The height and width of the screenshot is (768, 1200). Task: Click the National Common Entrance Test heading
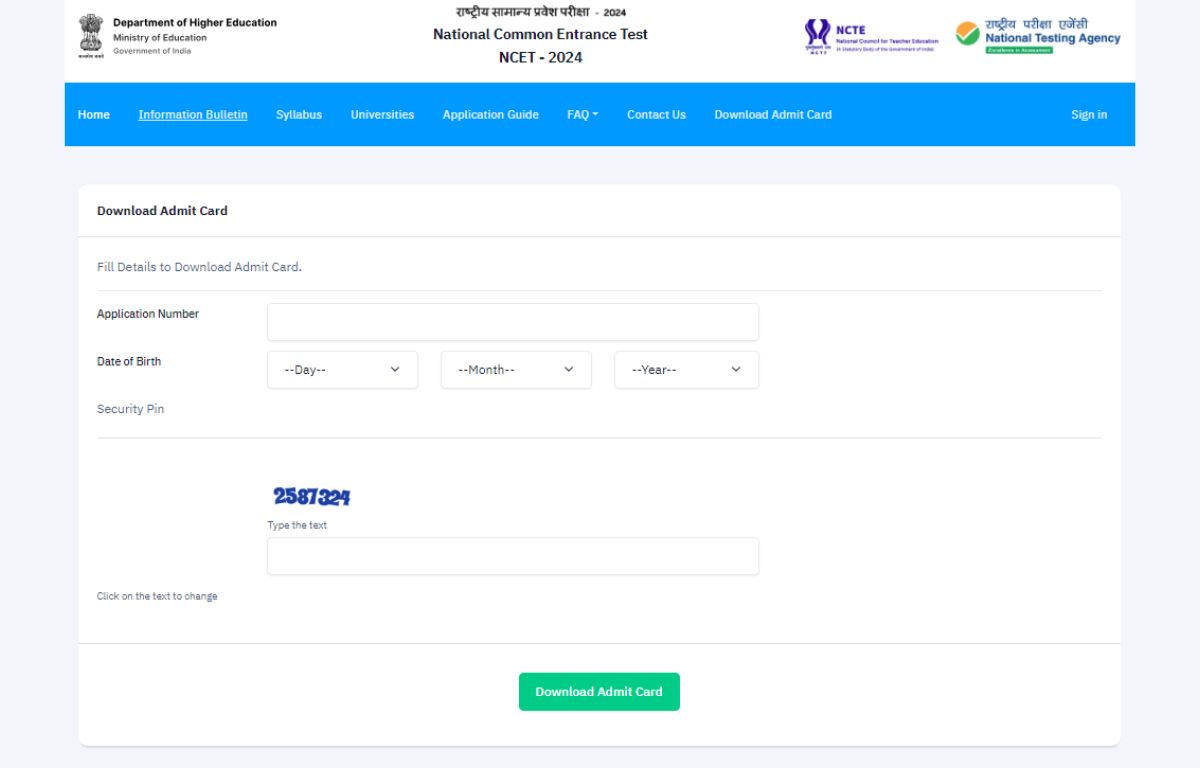pyautogui.click(x=540, y=34)
